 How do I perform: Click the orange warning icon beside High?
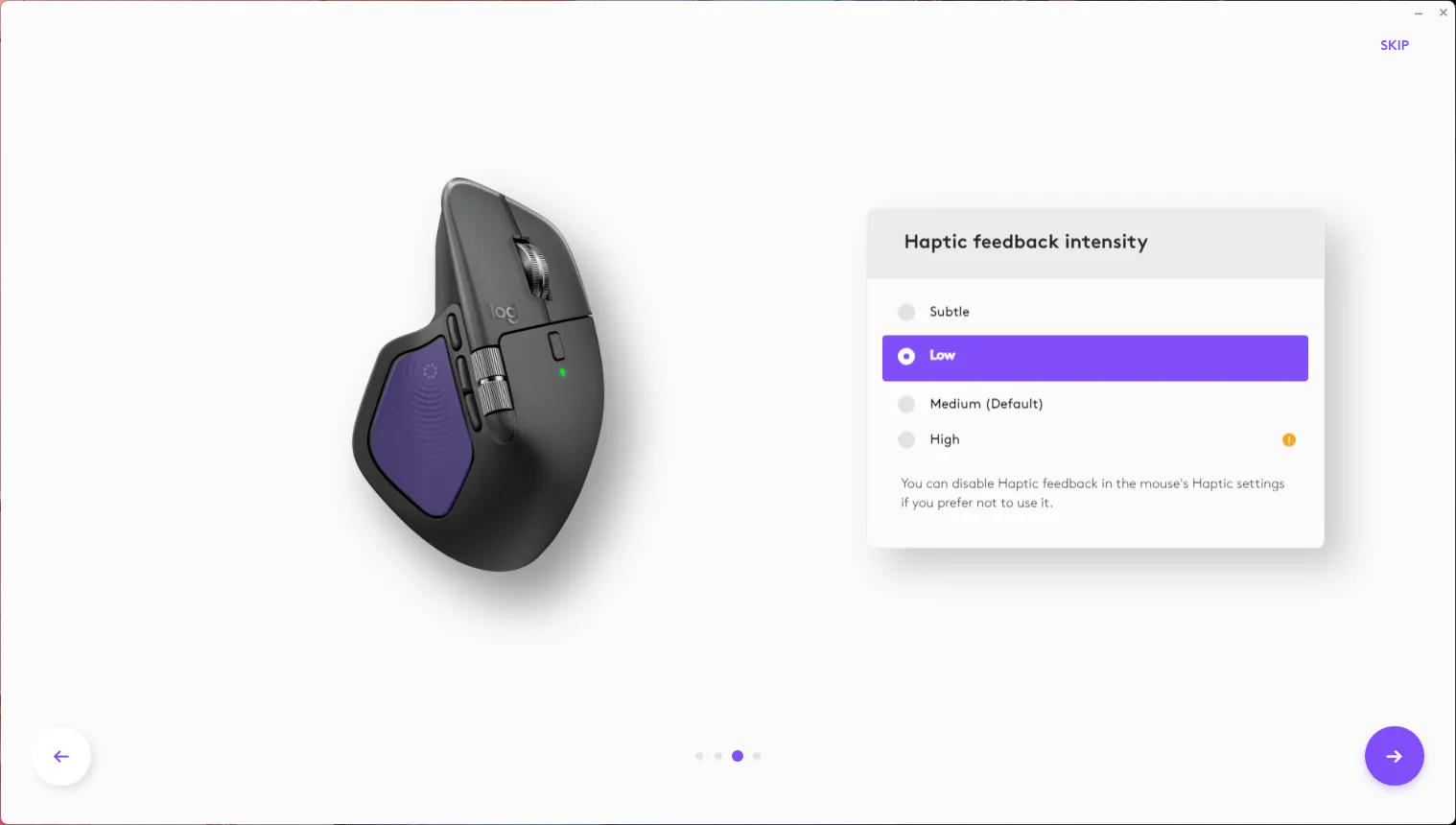[x=1288, y=439]
